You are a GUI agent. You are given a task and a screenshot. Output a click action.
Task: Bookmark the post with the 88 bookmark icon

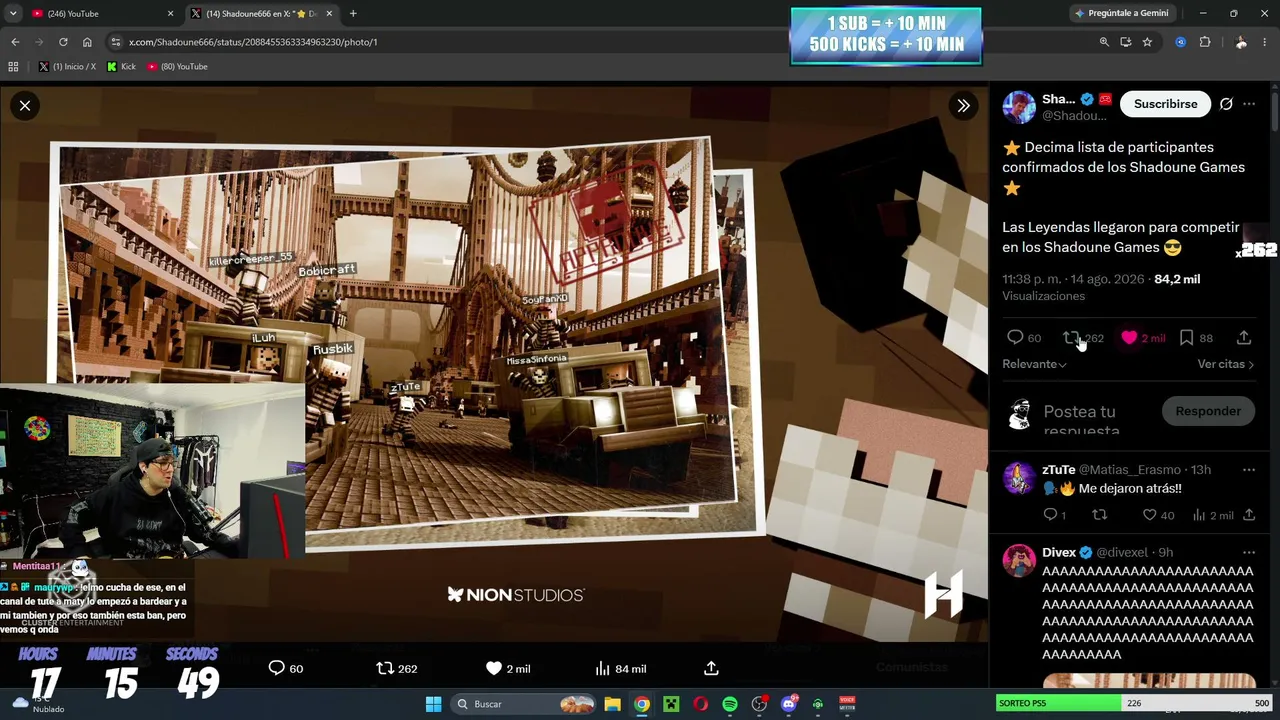point(1186,338)
